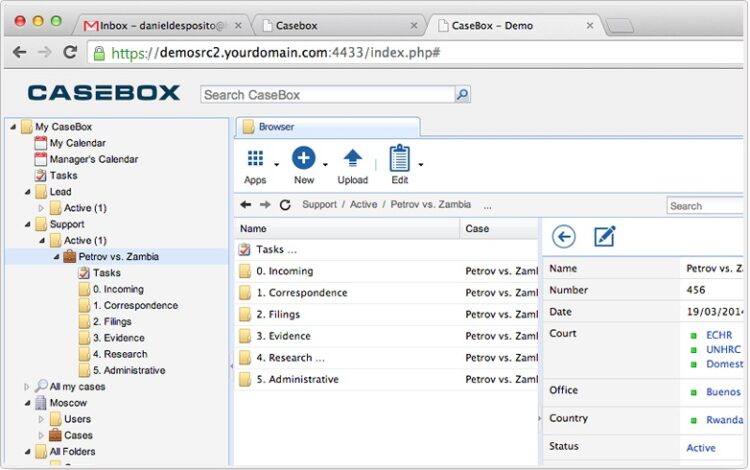Image resolution: width=750 pixels, height=470 pixels.
Task: Open a new Chrome tab
Action: point(621,26)
